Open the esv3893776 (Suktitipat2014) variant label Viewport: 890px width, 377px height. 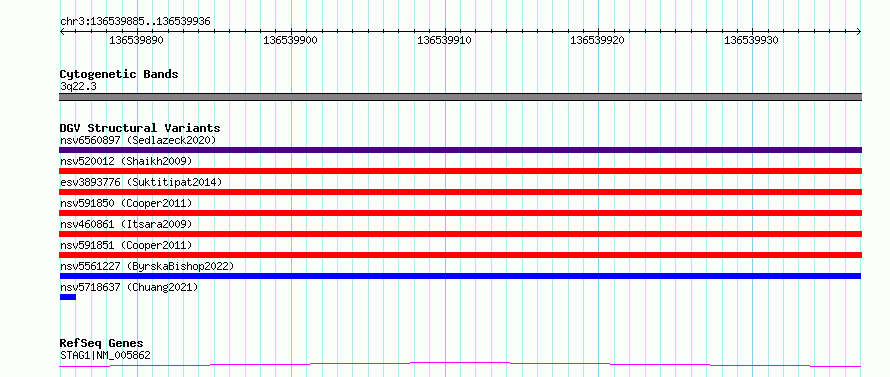click(141, 182)
